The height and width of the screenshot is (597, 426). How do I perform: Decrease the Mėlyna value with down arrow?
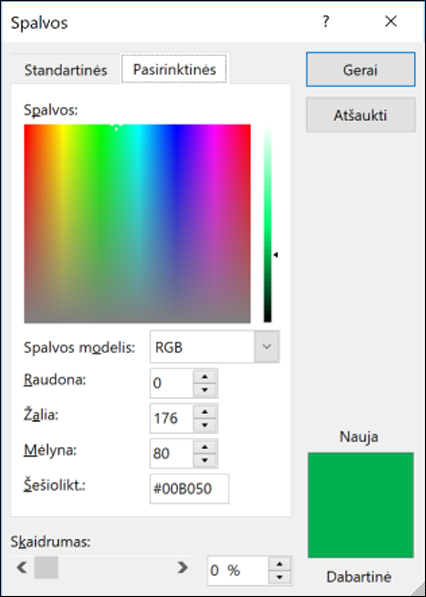[205, 460]
